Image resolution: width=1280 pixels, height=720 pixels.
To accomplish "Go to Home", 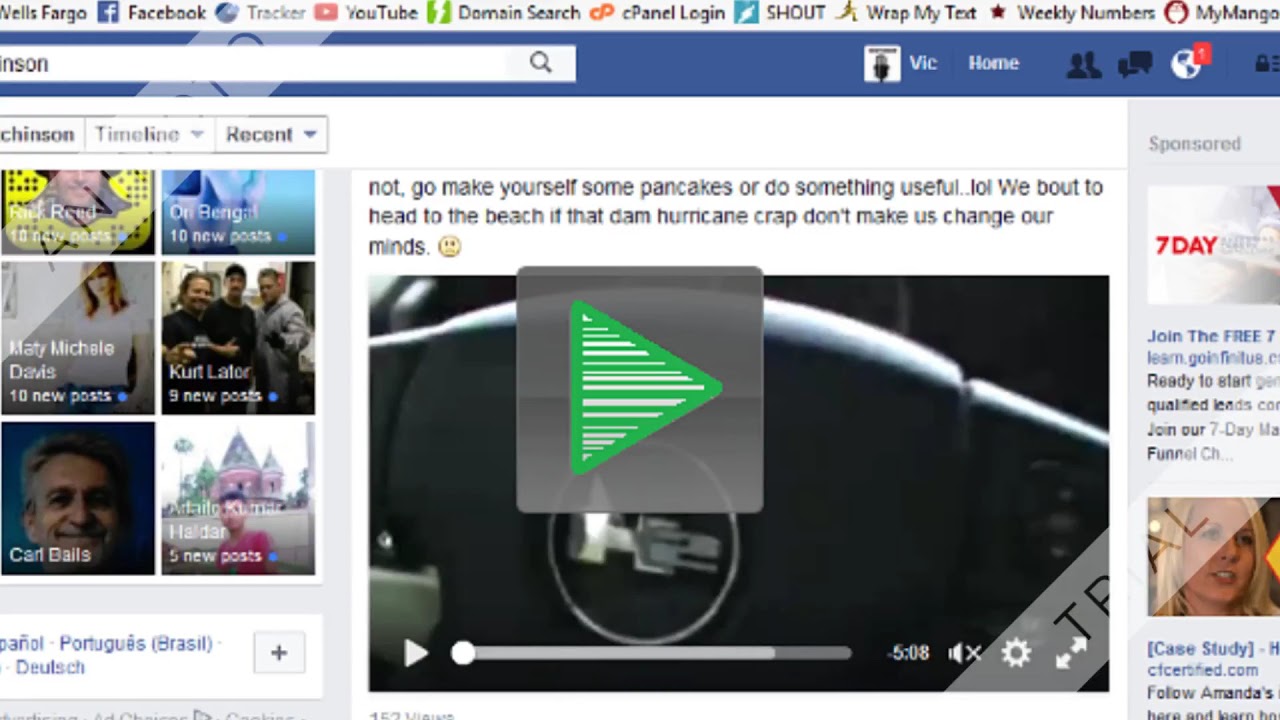I will 993,63.
